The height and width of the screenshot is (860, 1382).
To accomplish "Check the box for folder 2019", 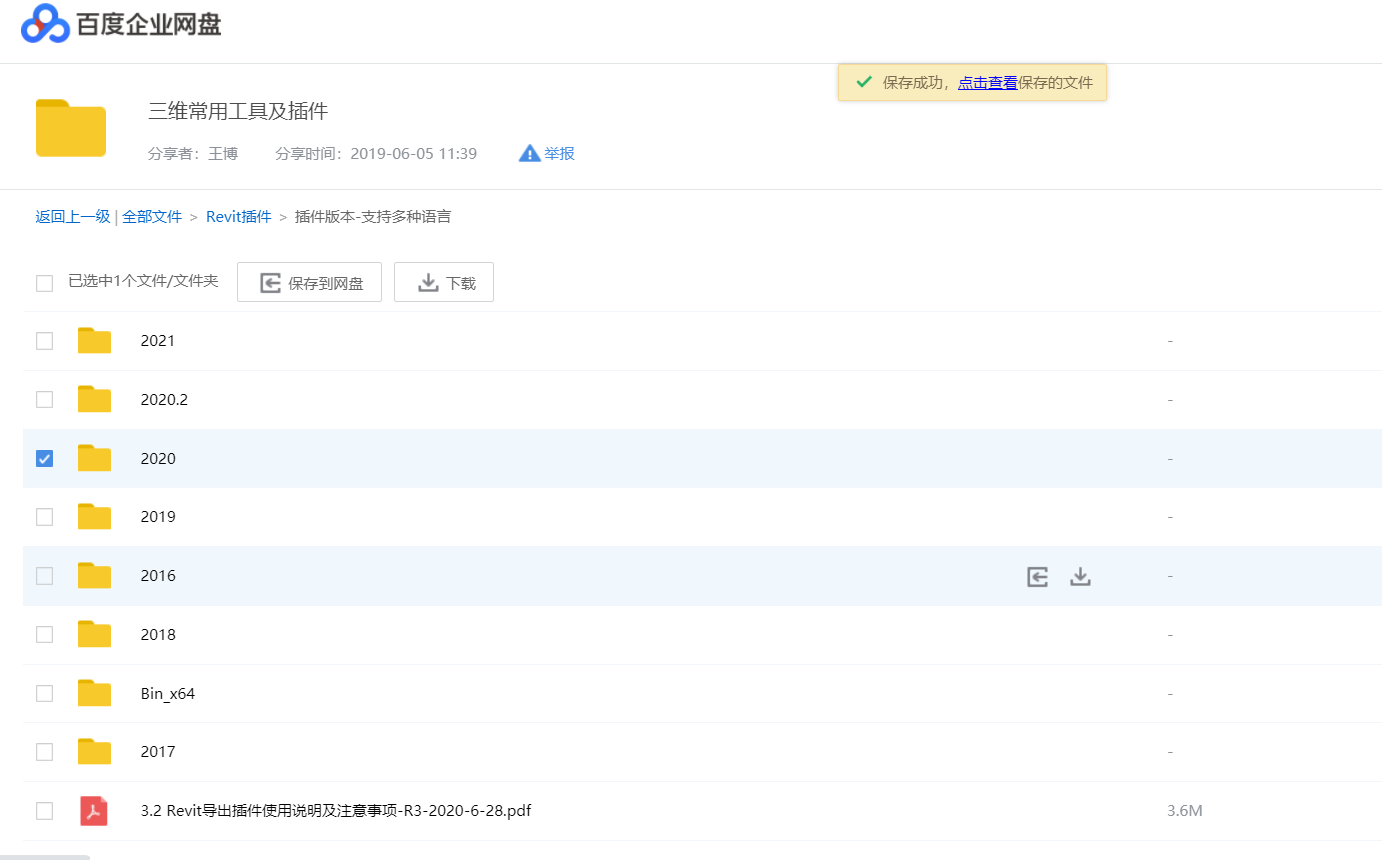I will coord(44,517).
